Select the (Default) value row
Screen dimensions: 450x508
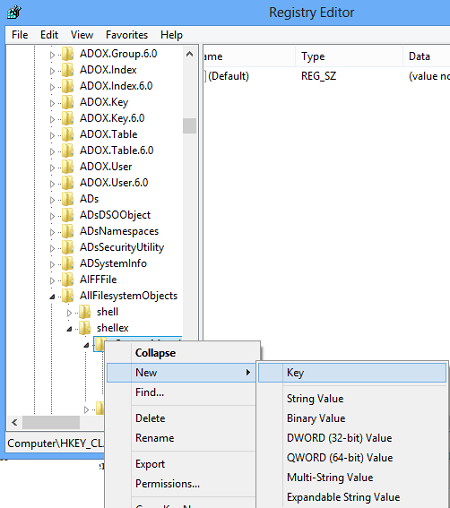coord(327,76)
